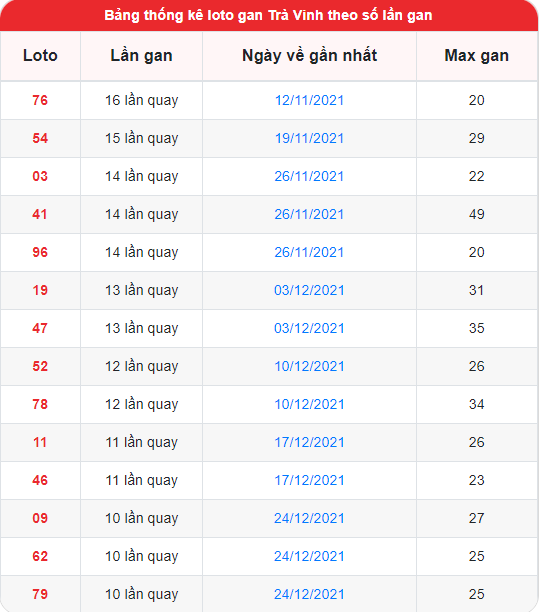The height and width of the screenshot is (612, 541).
Task: Select the 10/12/2021 link in the loto 78 row
Action: coord(309,404)
